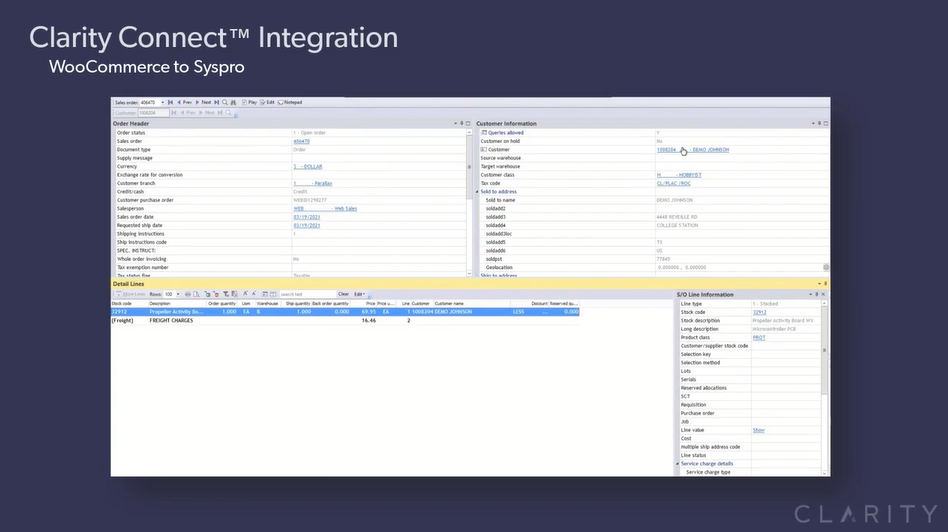
Task: Click the Sales order date 03/19/2021 link
Action: 307,217
